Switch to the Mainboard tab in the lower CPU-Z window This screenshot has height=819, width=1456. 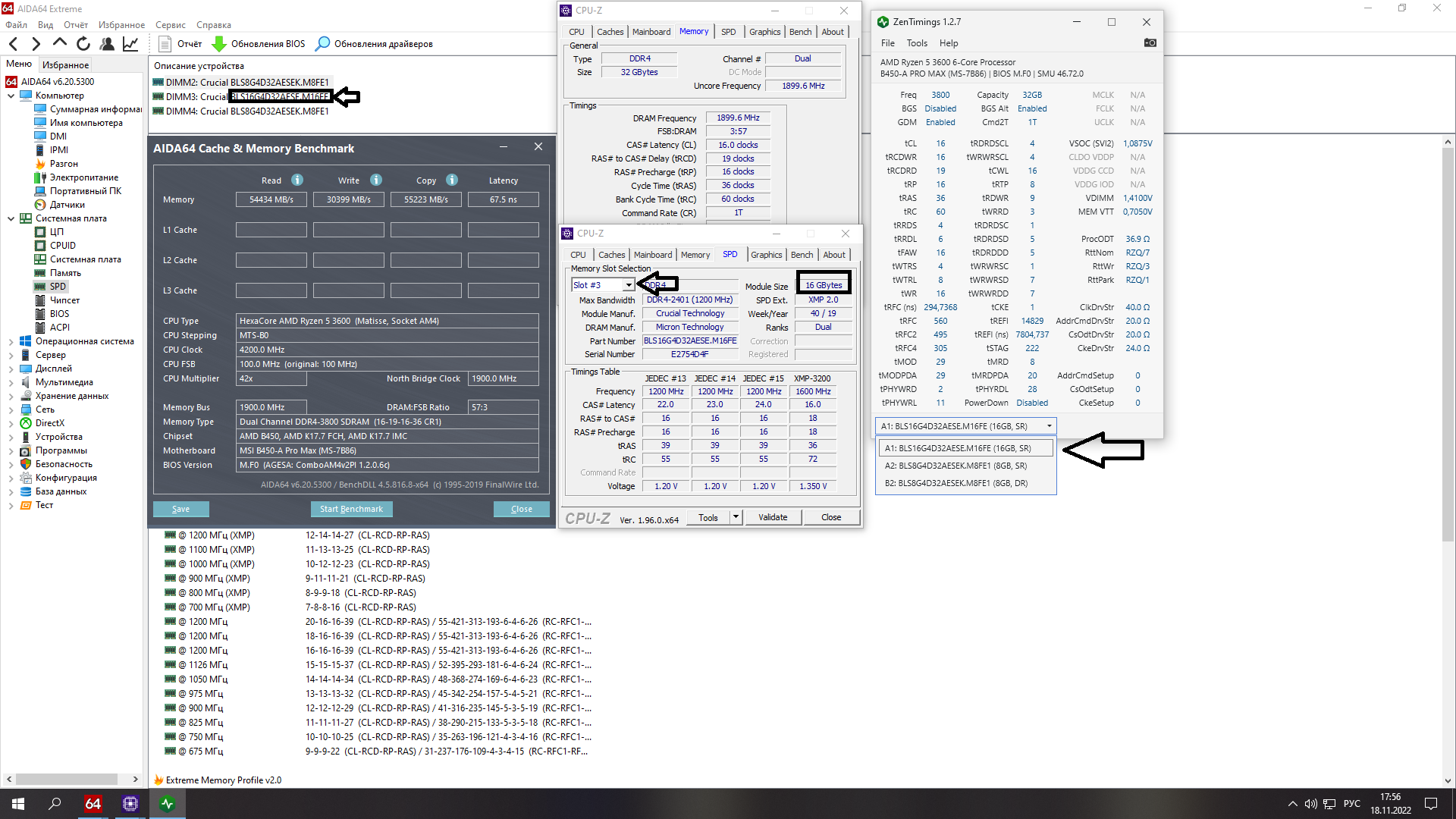pyautogui.click(x=652, y=255)
